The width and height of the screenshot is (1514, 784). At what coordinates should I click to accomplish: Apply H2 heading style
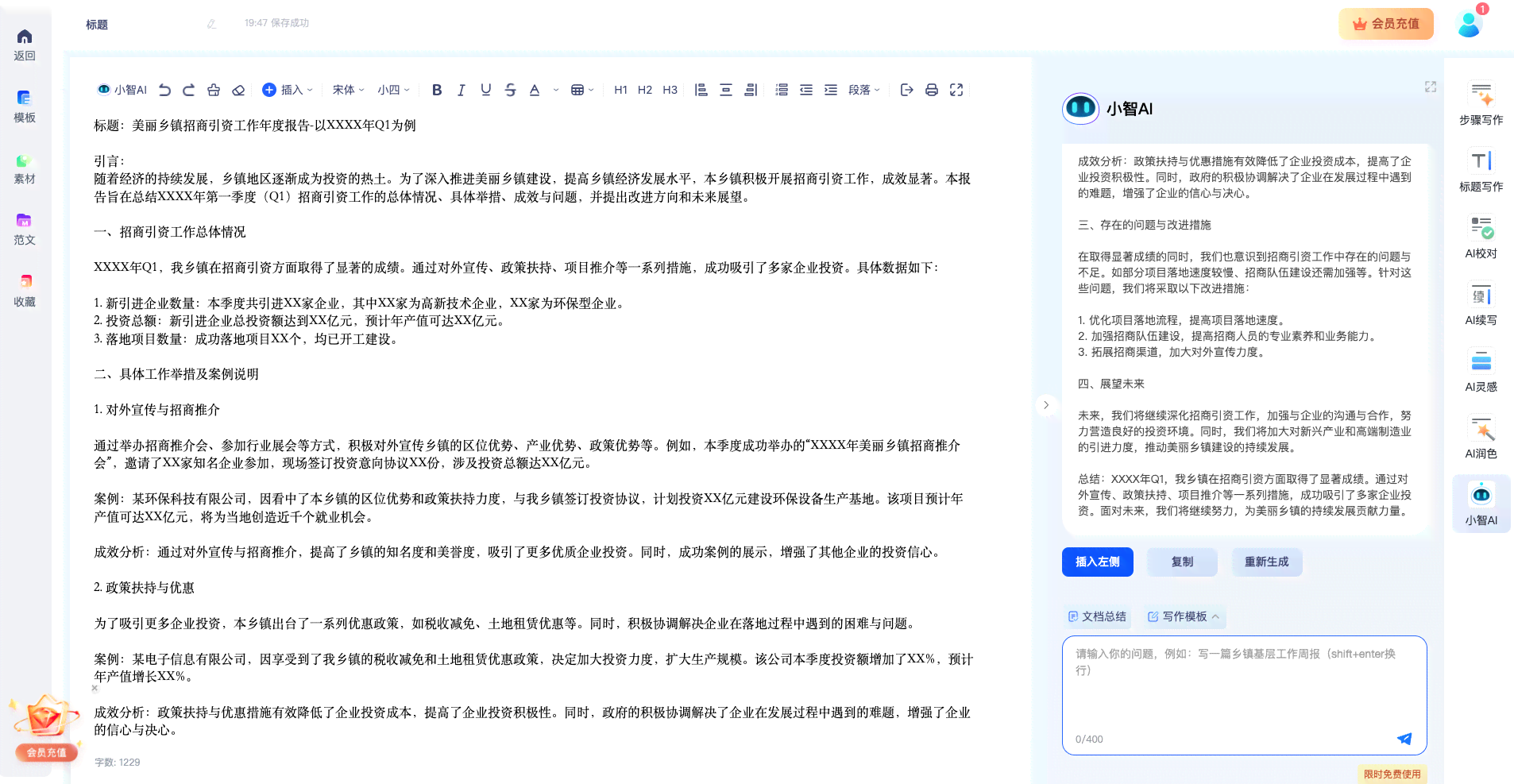click(645, 90)
